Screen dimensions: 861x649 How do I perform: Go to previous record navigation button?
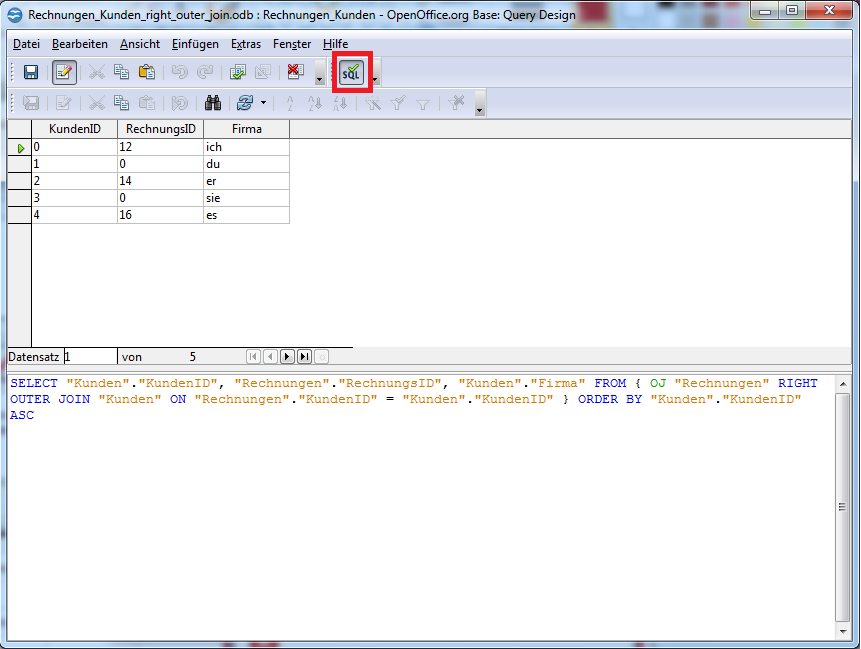270,357
